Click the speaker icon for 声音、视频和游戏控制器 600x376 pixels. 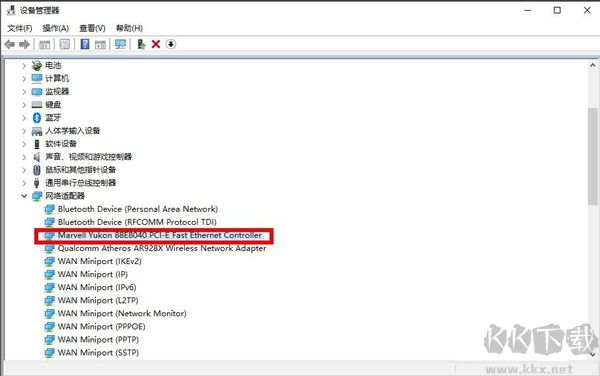point(37,157)
